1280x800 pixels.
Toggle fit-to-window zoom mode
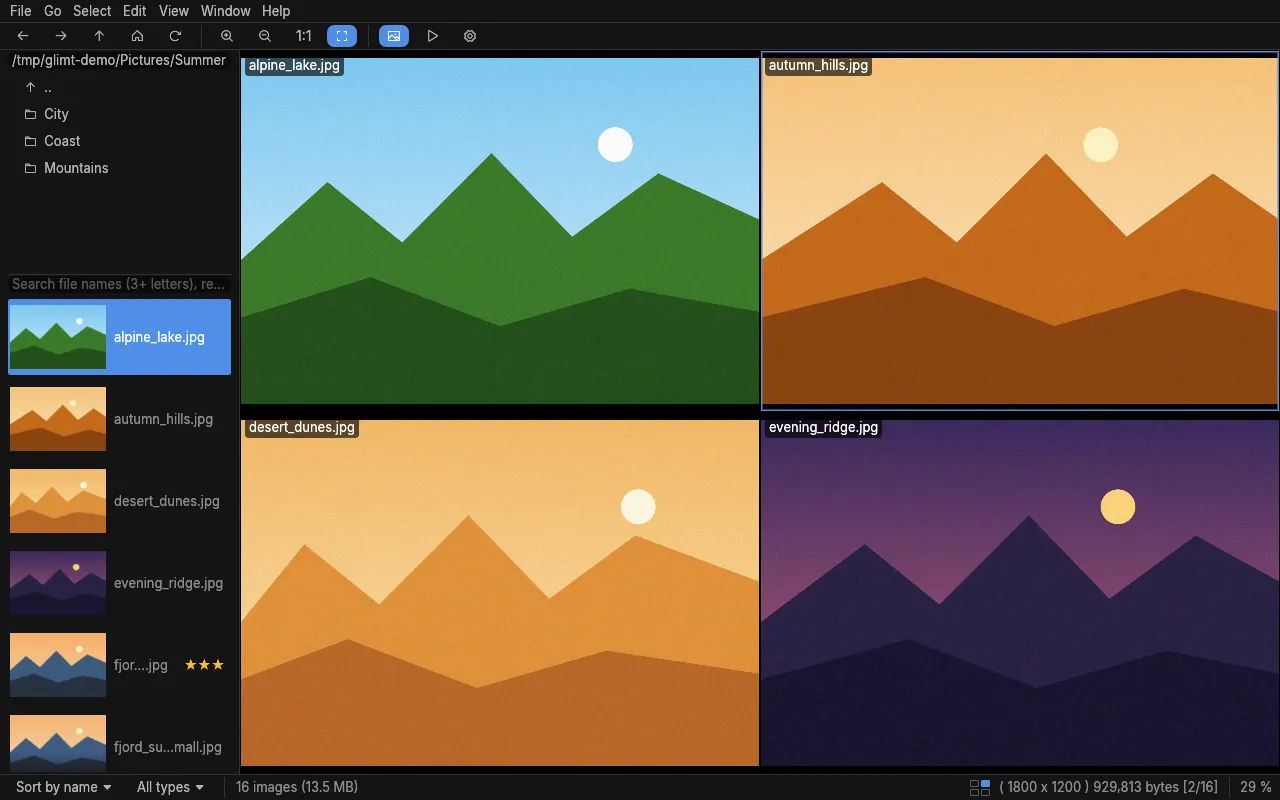(x=342, y=36)
